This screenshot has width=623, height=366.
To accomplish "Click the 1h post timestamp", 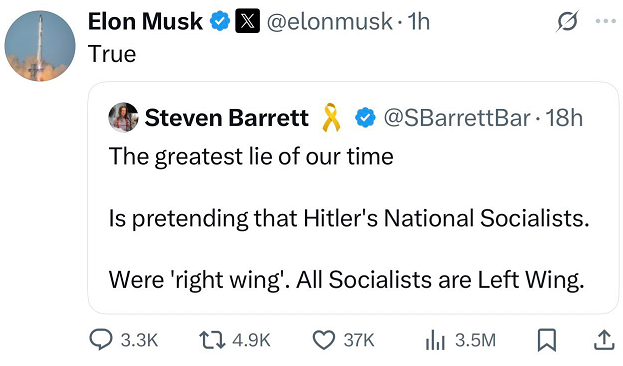I will point(419,21).
